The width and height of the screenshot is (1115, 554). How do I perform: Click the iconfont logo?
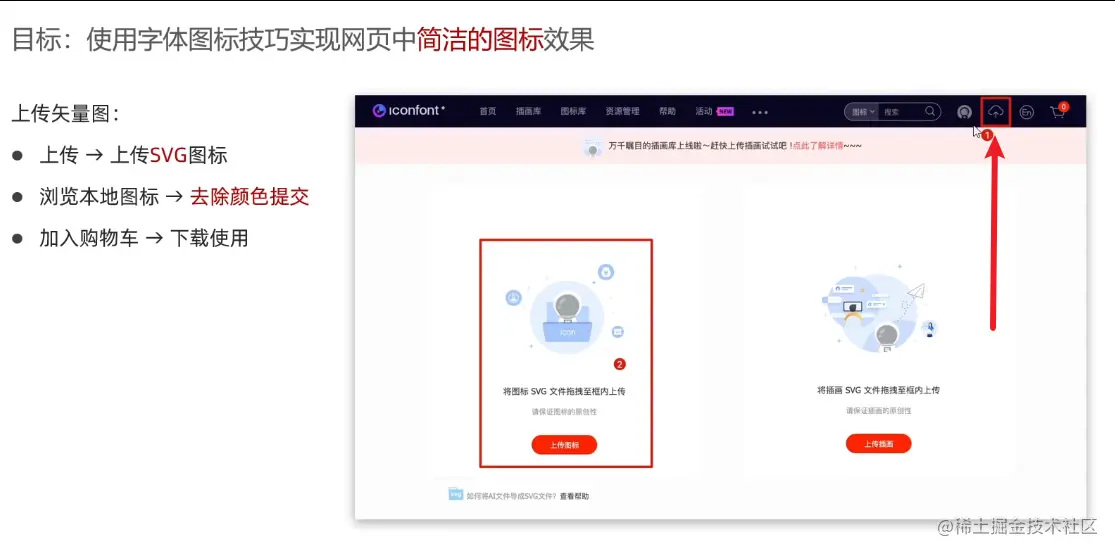pos(409,111)
